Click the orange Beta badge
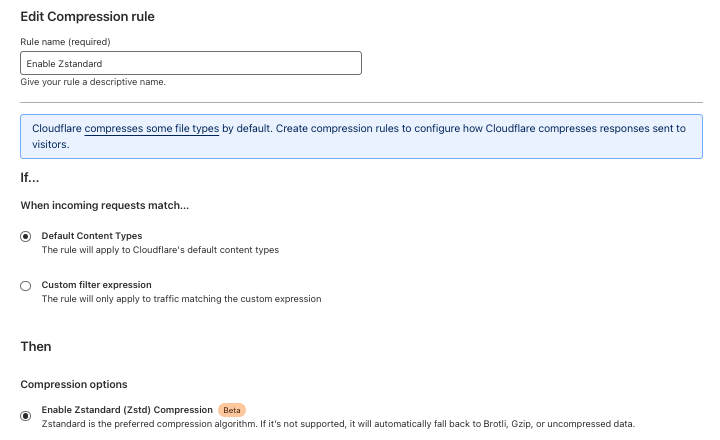 (232, 410)
